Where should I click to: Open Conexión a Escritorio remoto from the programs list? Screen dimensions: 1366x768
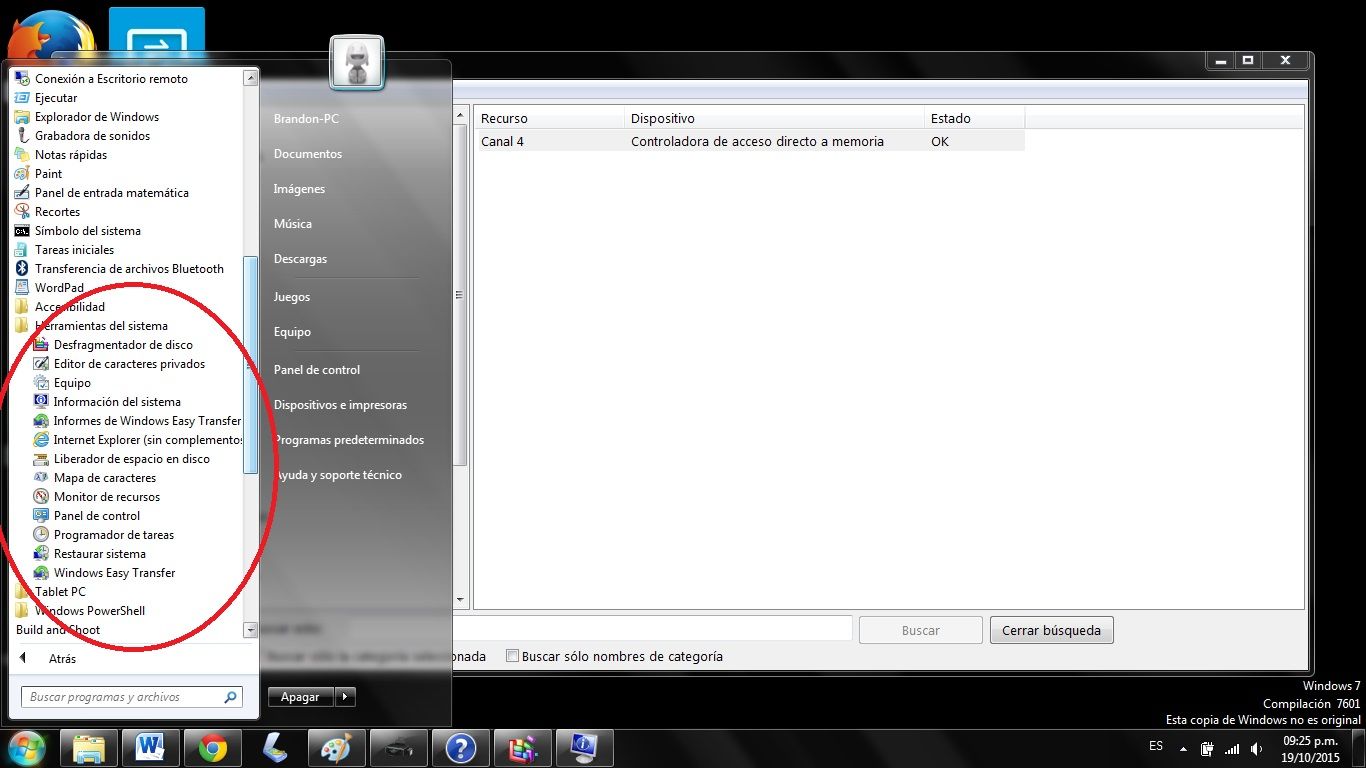click(110, 79)
